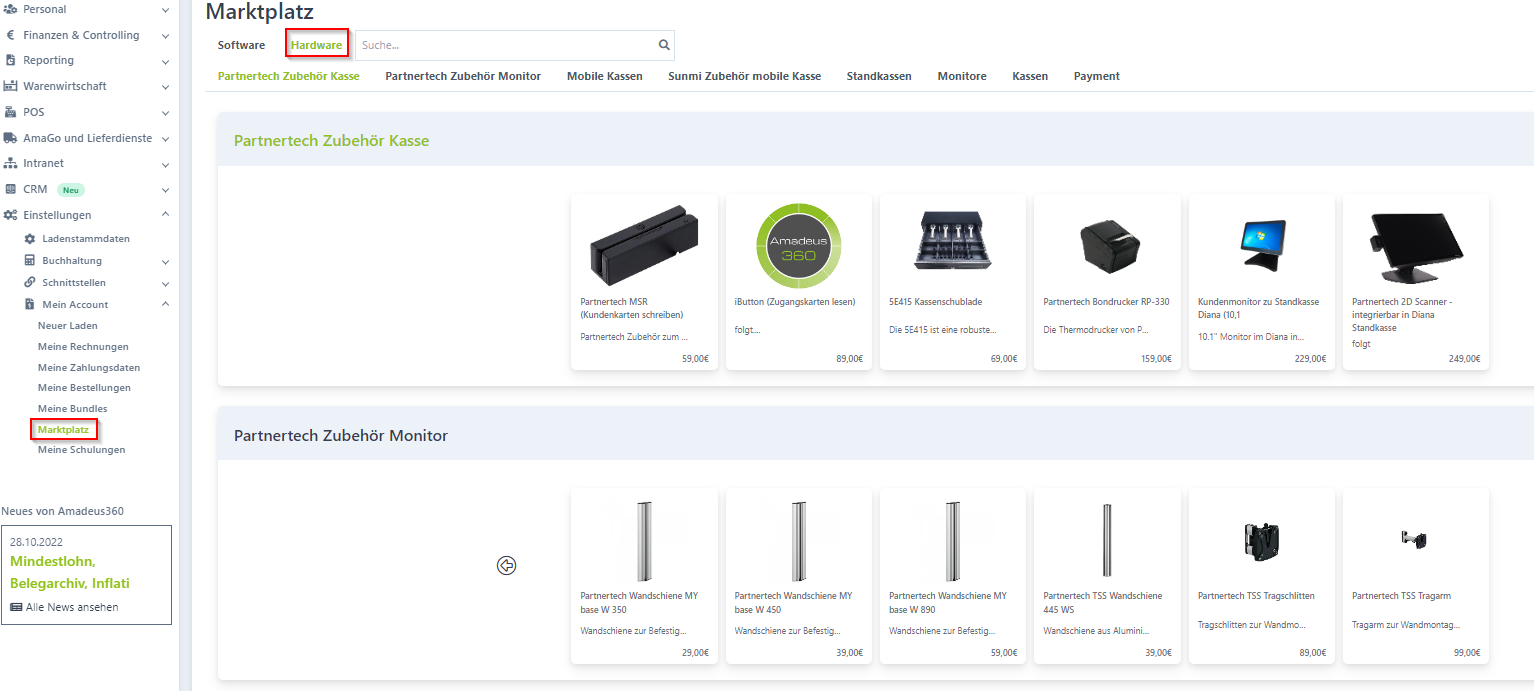Click the Intranet network icon
The image size is (1534, 691).
tap(11, 163)
